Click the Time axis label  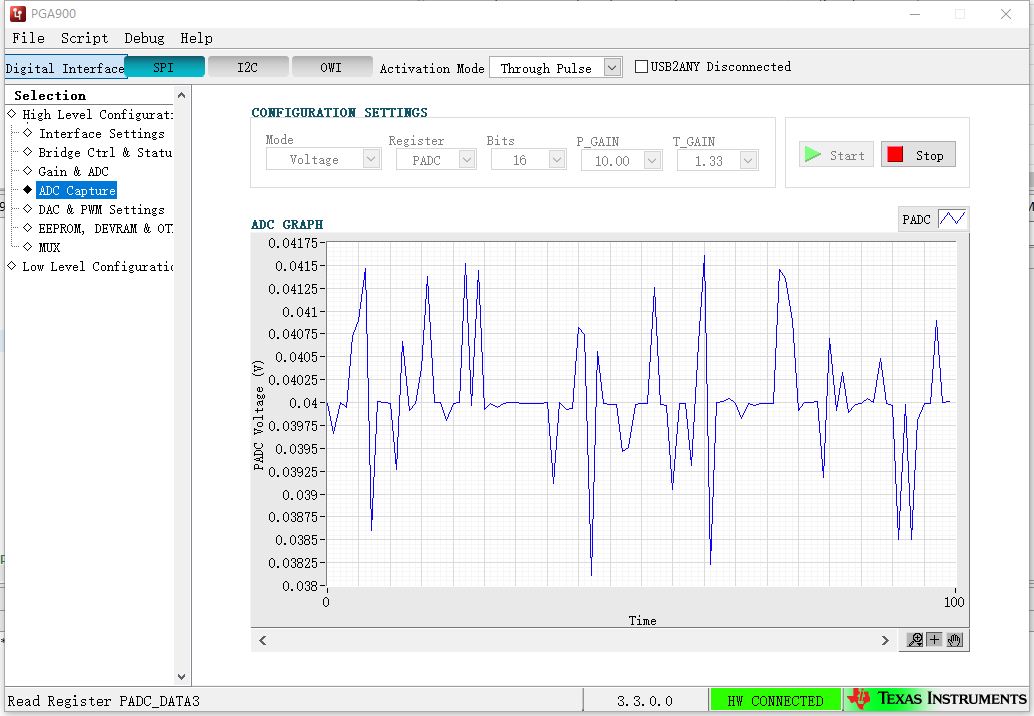tap(642, 621)
